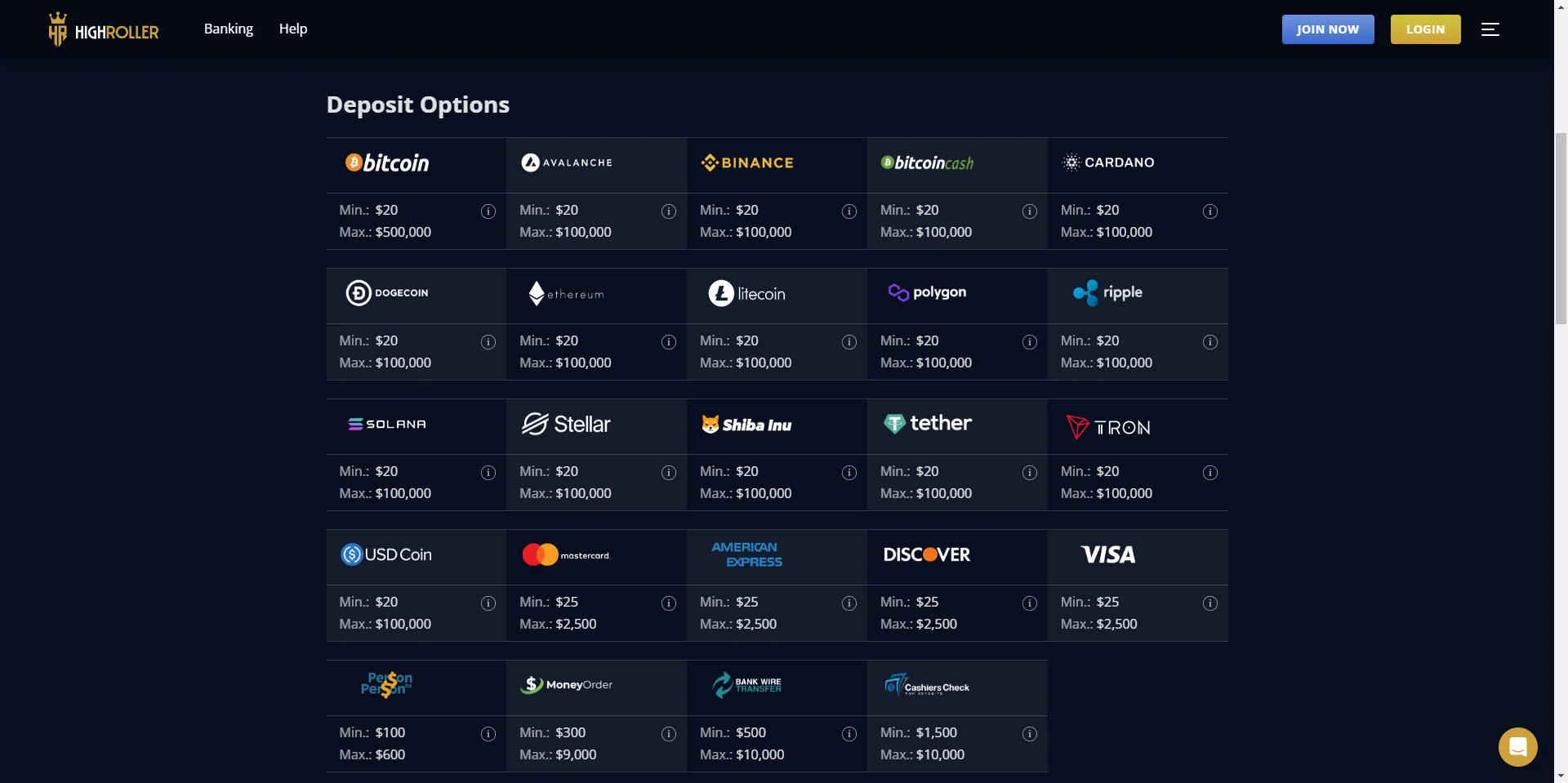Open info icon for Person to Person
1568x783 pixels.
(488, 734)
